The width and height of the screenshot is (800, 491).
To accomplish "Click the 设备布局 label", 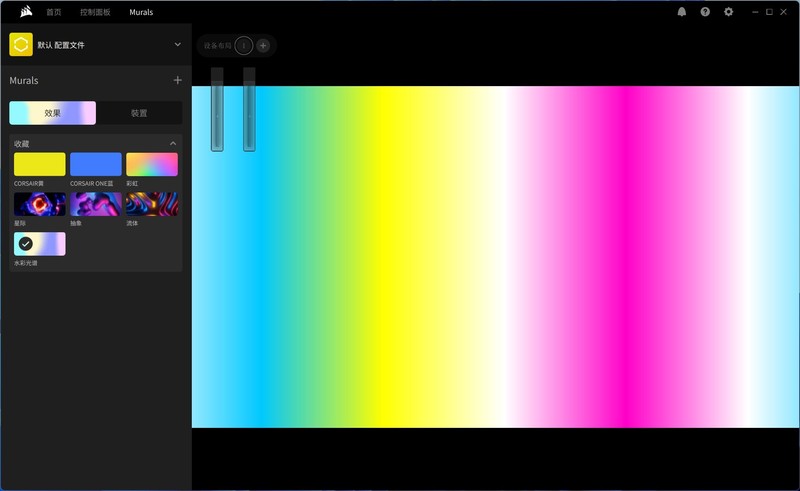I will click(218, 45).
